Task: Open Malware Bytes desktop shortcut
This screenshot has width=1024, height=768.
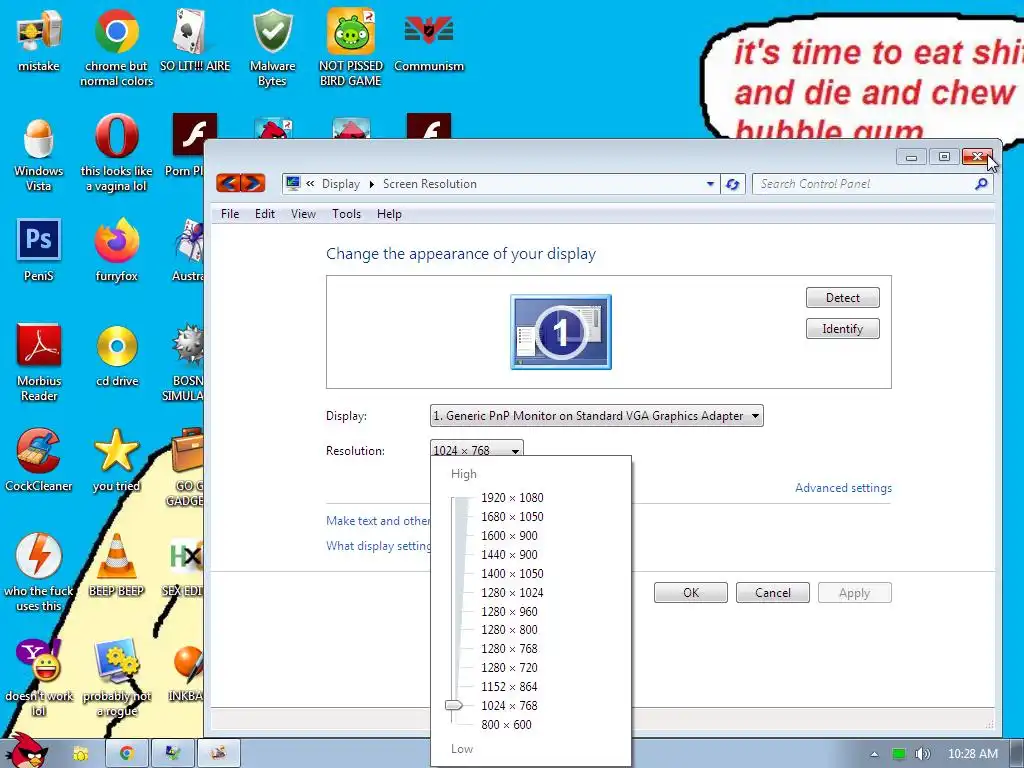Action: point(272,47)
